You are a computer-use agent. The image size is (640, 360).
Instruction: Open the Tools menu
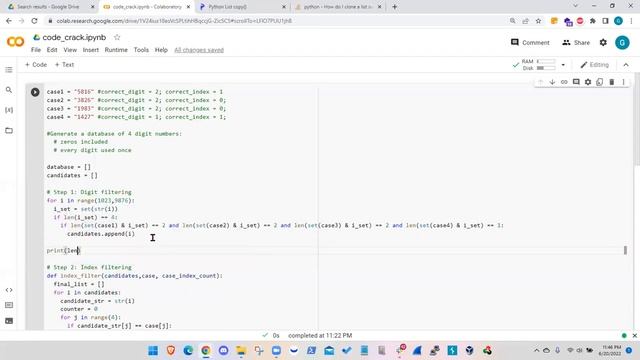(x=141, y=50)
